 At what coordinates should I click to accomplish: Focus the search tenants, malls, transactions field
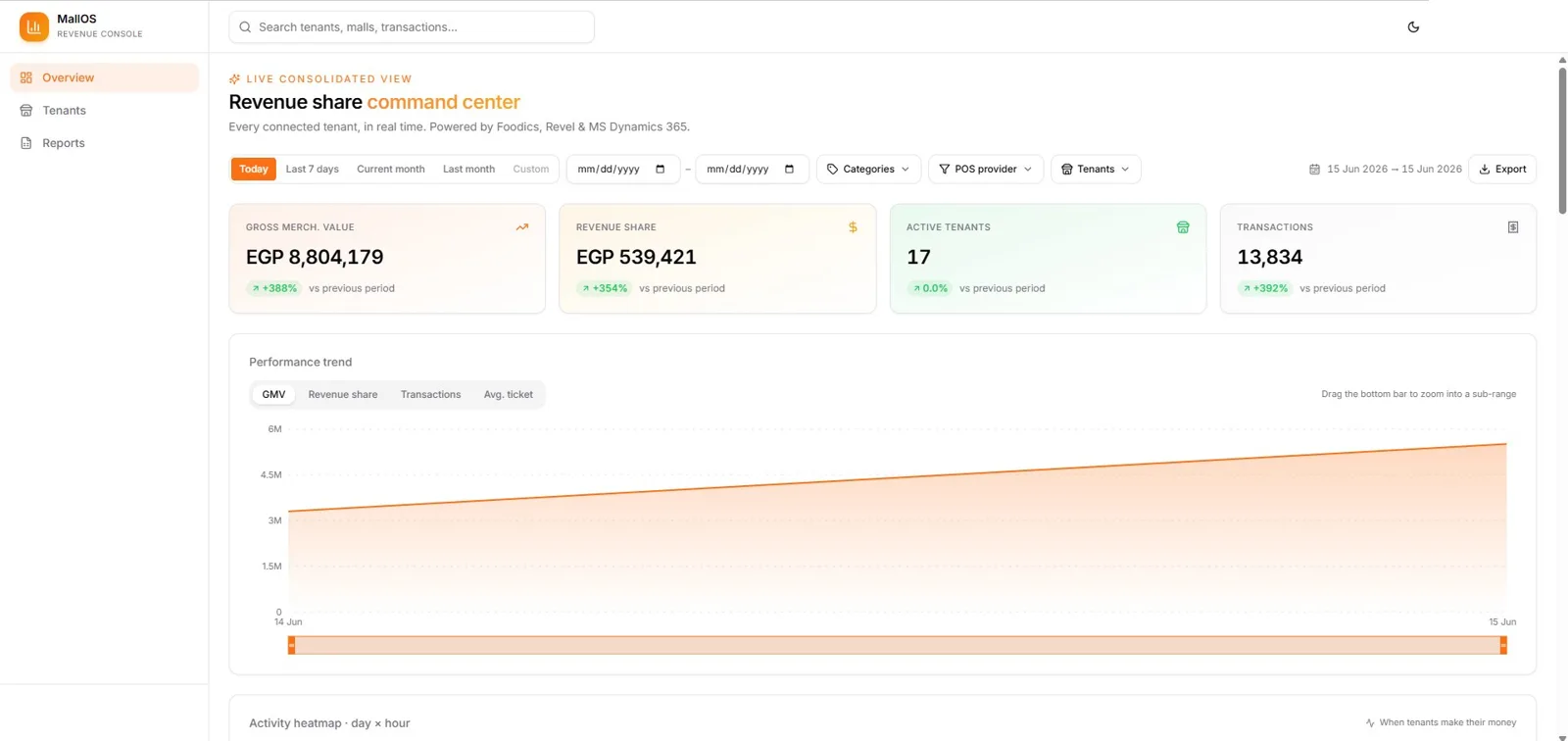click(412, 27)
